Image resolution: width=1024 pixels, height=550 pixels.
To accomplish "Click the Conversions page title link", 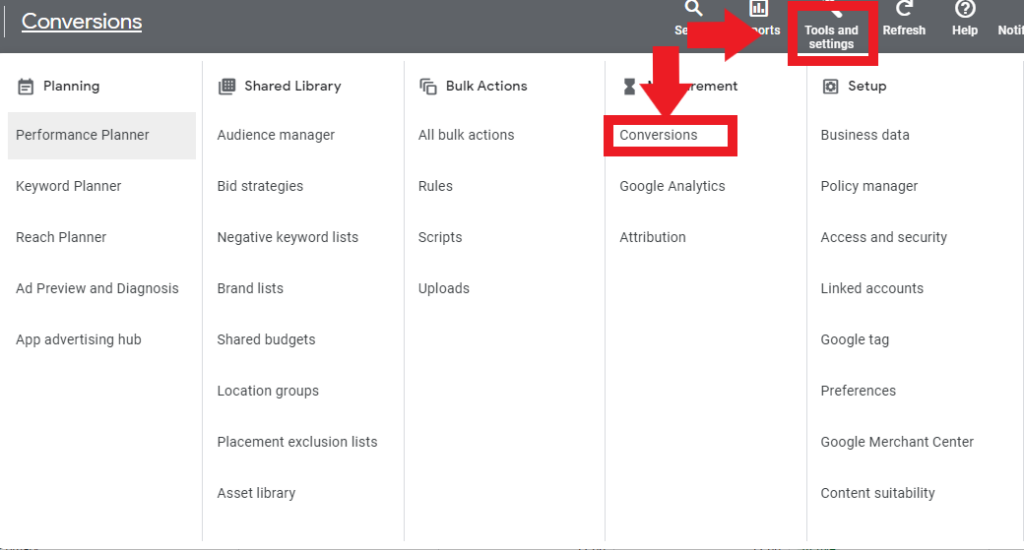I will pyautogui.click(x=82, y=21).
